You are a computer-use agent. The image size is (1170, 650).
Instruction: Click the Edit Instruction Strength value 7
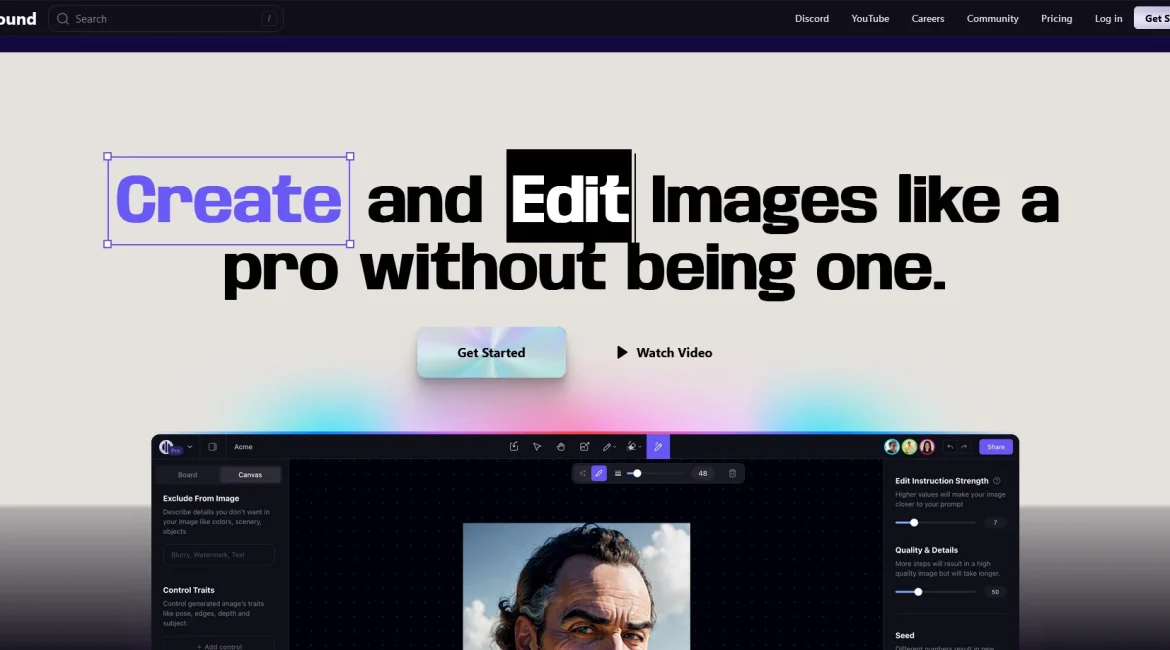point(995,522)
